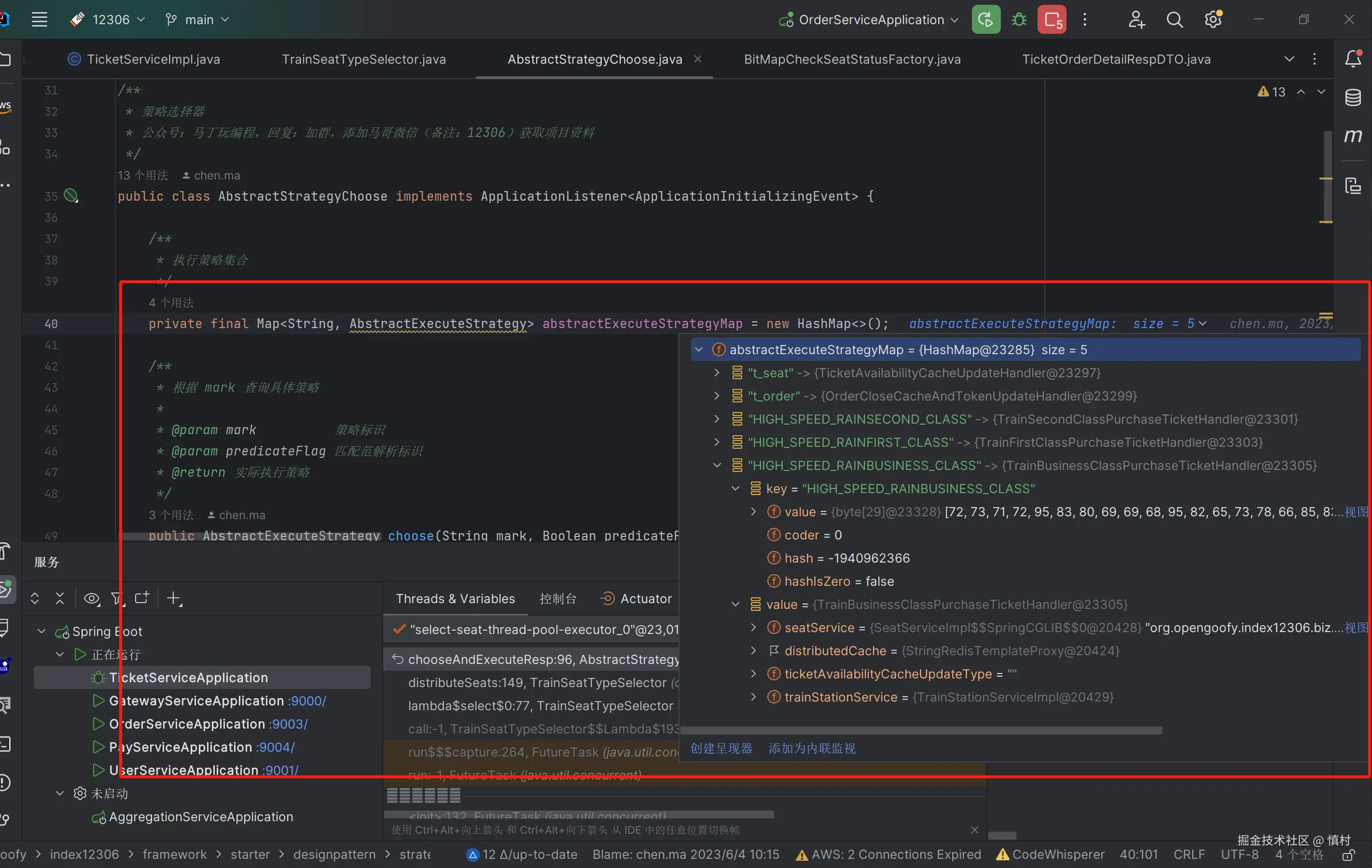Click the 添加为内联监视 link
The width and height of the screenshot is (1372, 868).
tap(811, 748)
